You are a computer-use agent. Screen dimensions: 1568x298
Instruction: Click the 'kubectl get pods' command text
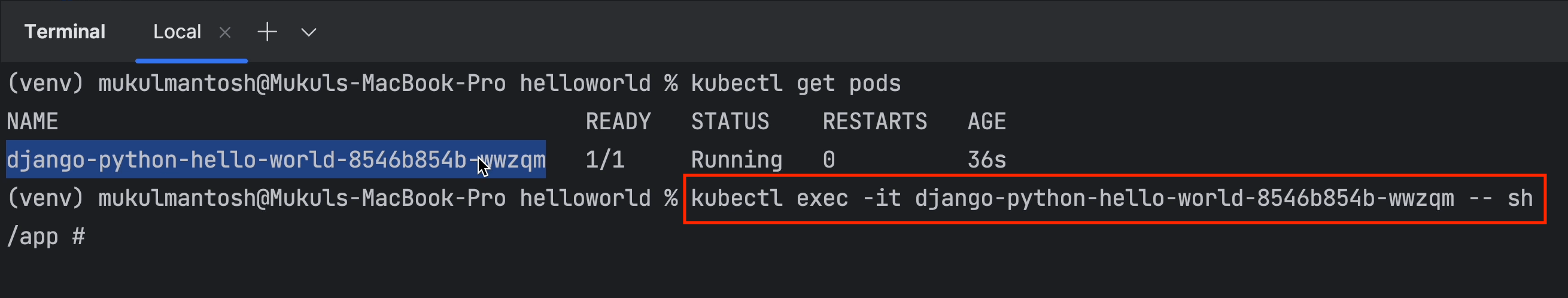795,83
